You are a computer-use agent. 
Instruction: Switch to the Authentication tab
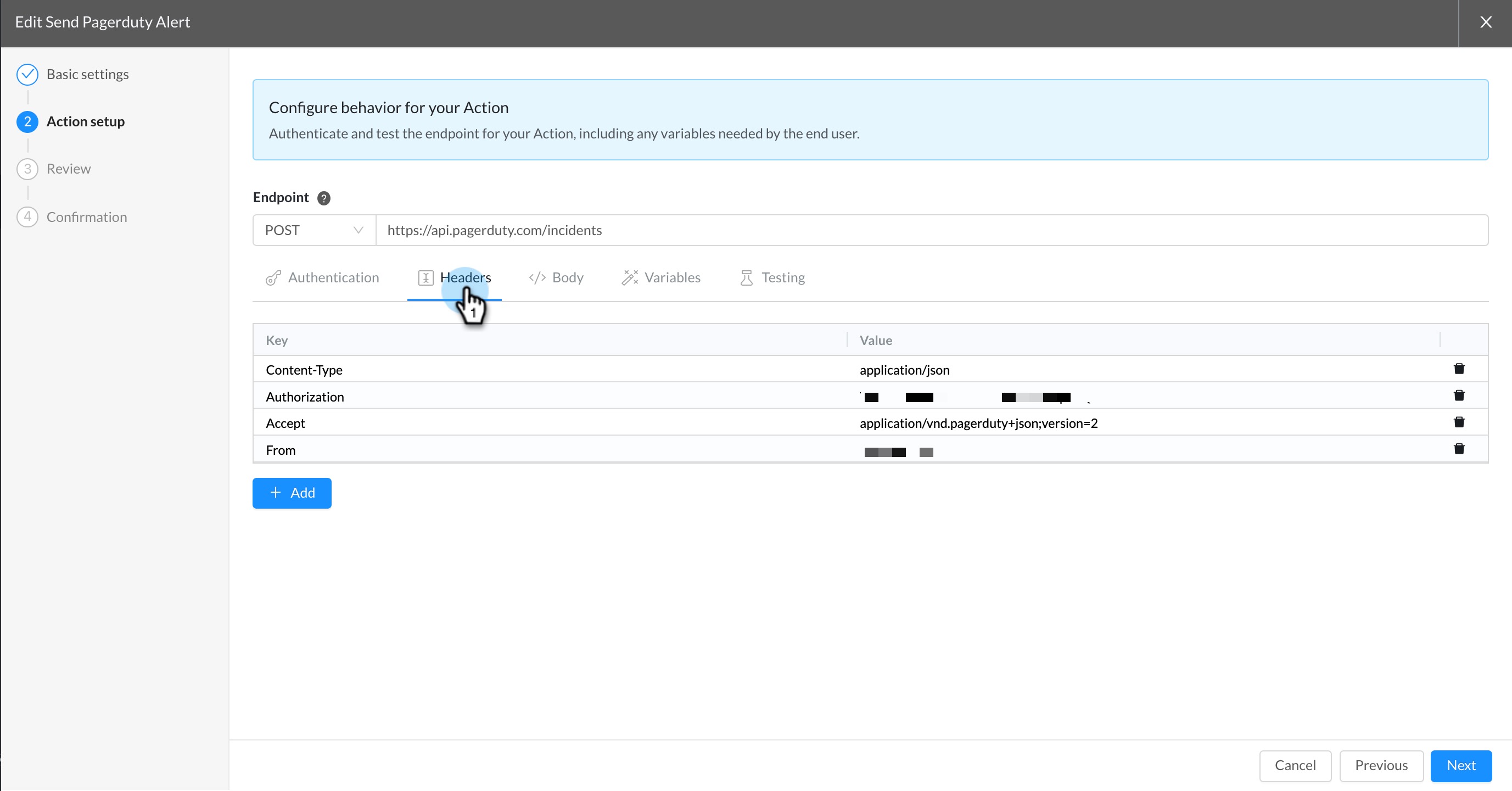(322, 278)
